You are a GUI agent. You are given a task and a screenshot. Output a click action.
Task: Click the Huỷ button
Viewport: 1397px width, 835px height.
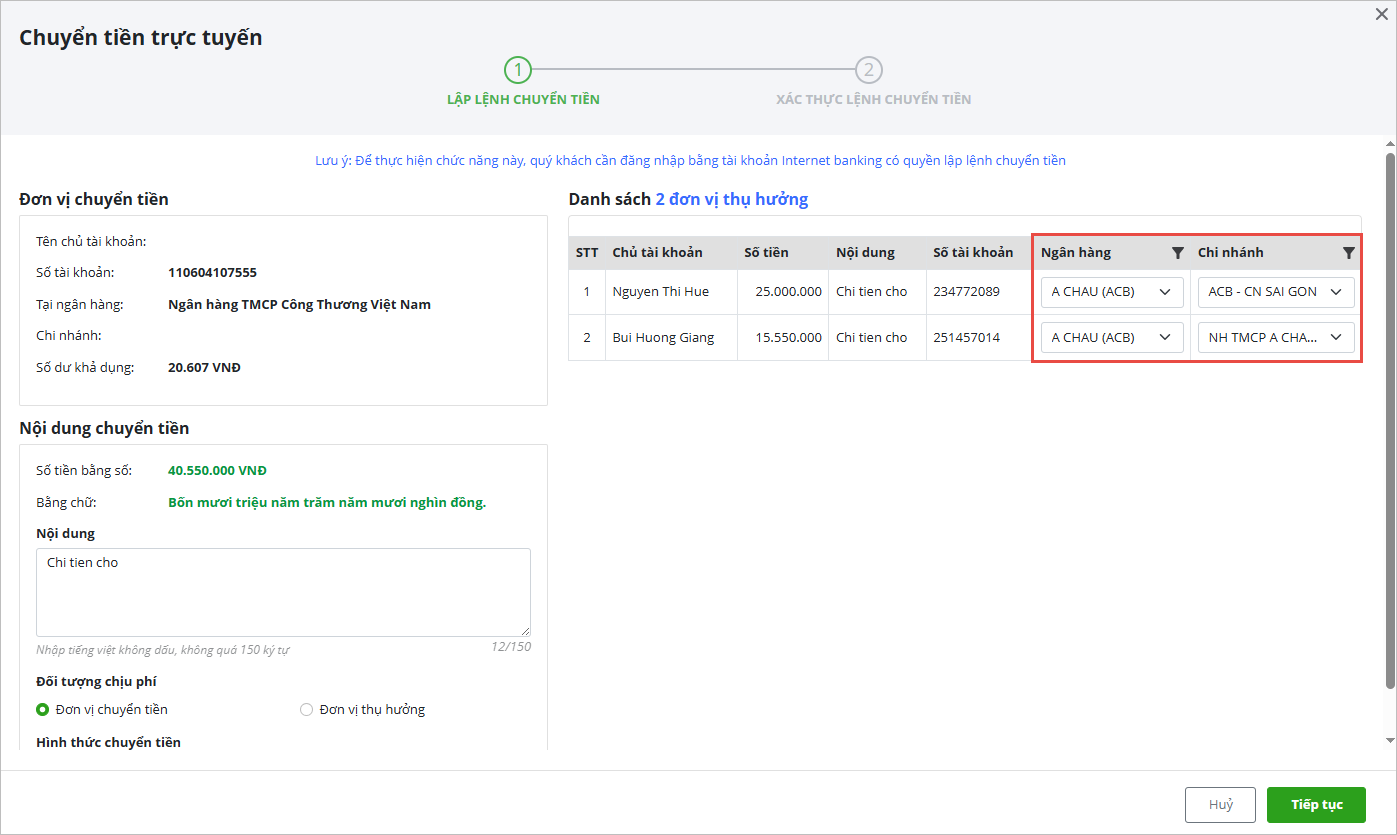click(1219, 805)
